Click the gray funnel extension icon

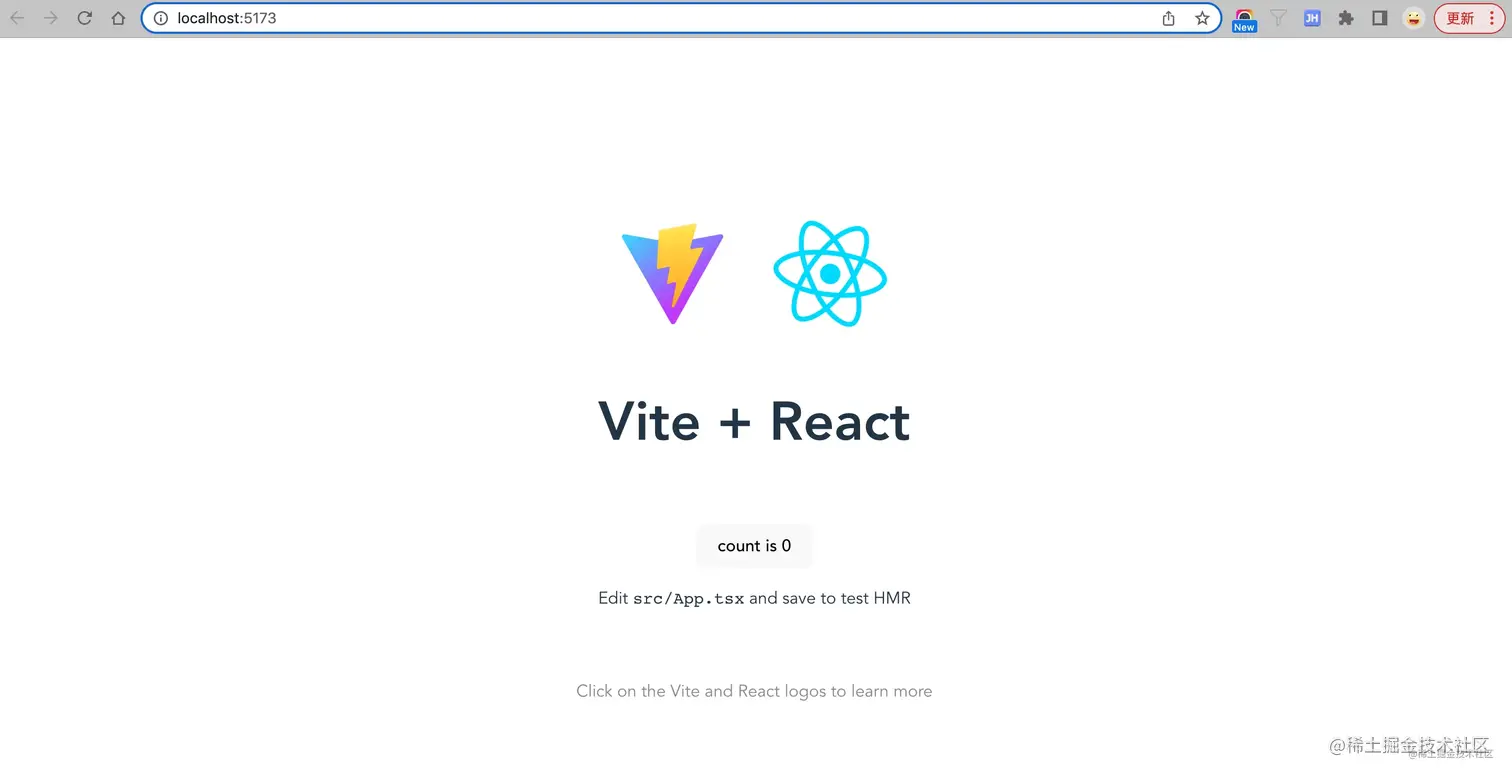(x=1278, y=18)
